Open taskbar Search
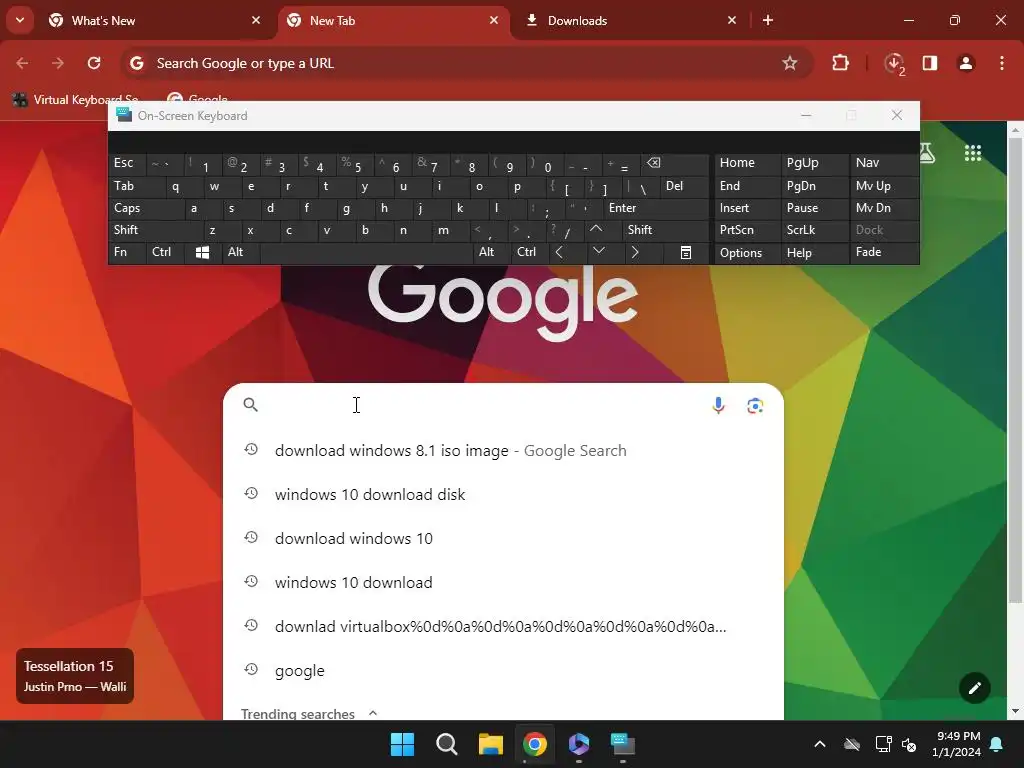The width and height of the screenshot is (1024, 768). [447, 744]
